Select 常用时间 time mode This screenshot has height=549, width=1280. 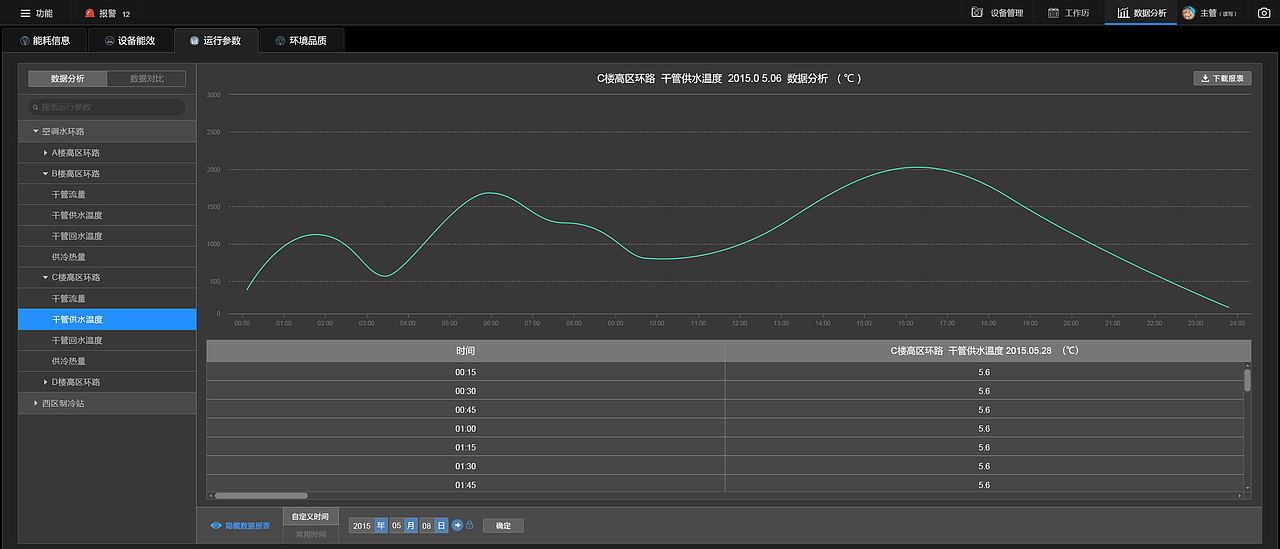pos(310,534)
